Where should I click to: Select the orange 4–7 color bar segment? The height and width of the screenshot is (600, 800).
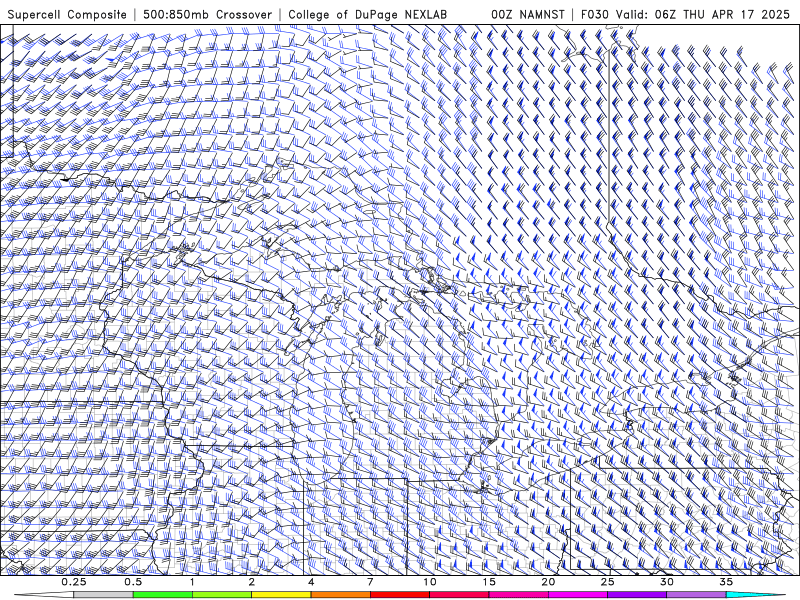[x=340, y=595]
